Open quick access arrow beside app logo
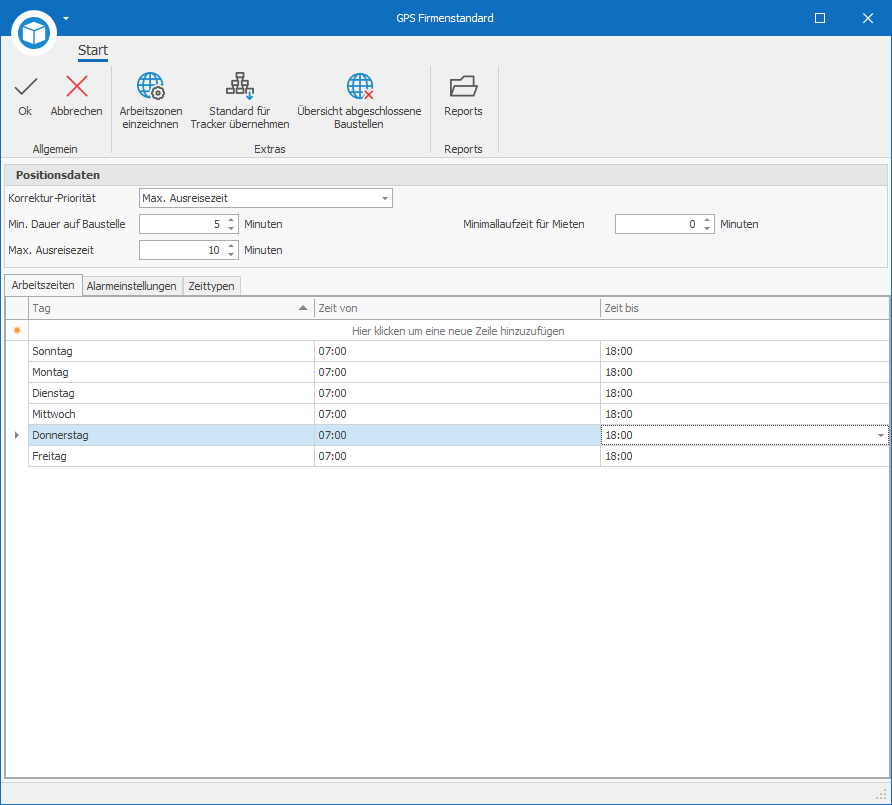Viewport: 892px width, 805px height. click(66, 18)
